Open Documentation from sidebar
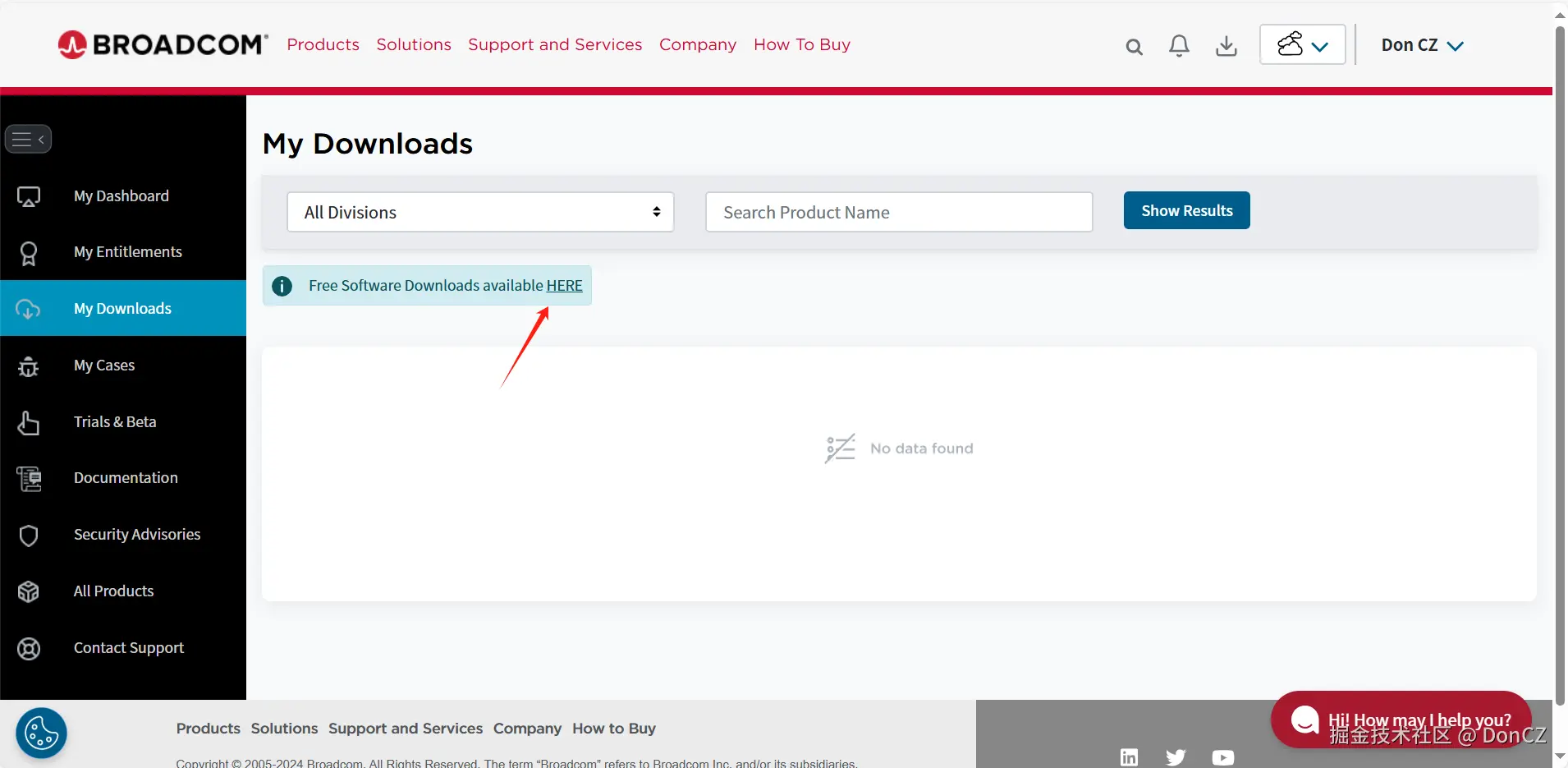The height and width of the screenshot is (768, 1568). [x=126, y=477]
